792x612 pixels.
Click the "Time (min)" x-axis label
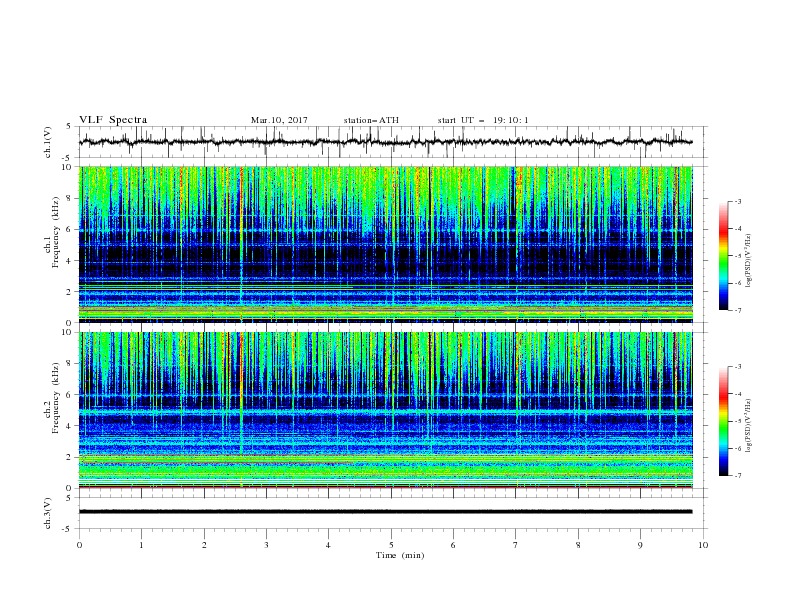coord(400,555)
